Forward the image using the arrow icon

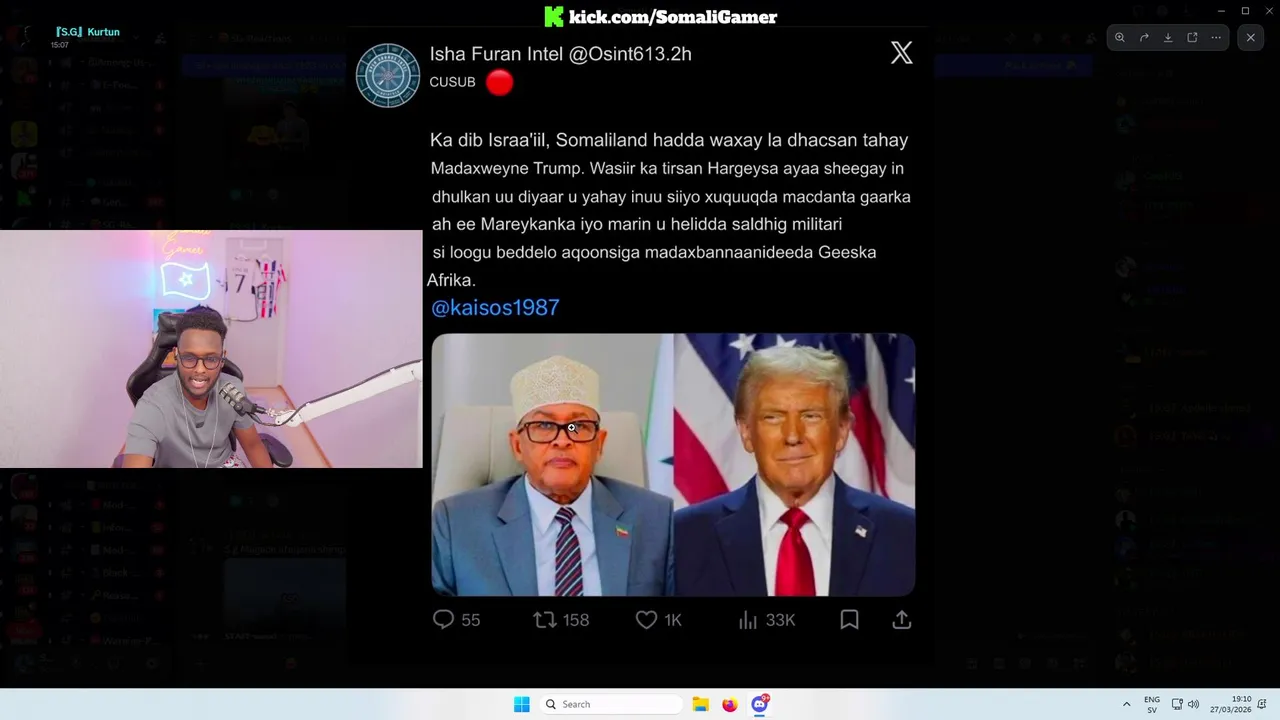point(1144,38)
